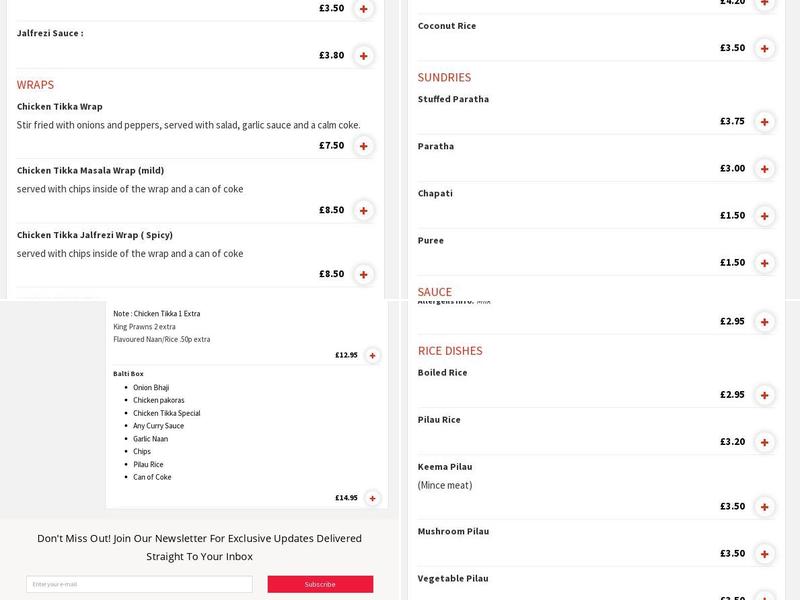Add Mushroom Pilau to order

coord(764,554)
